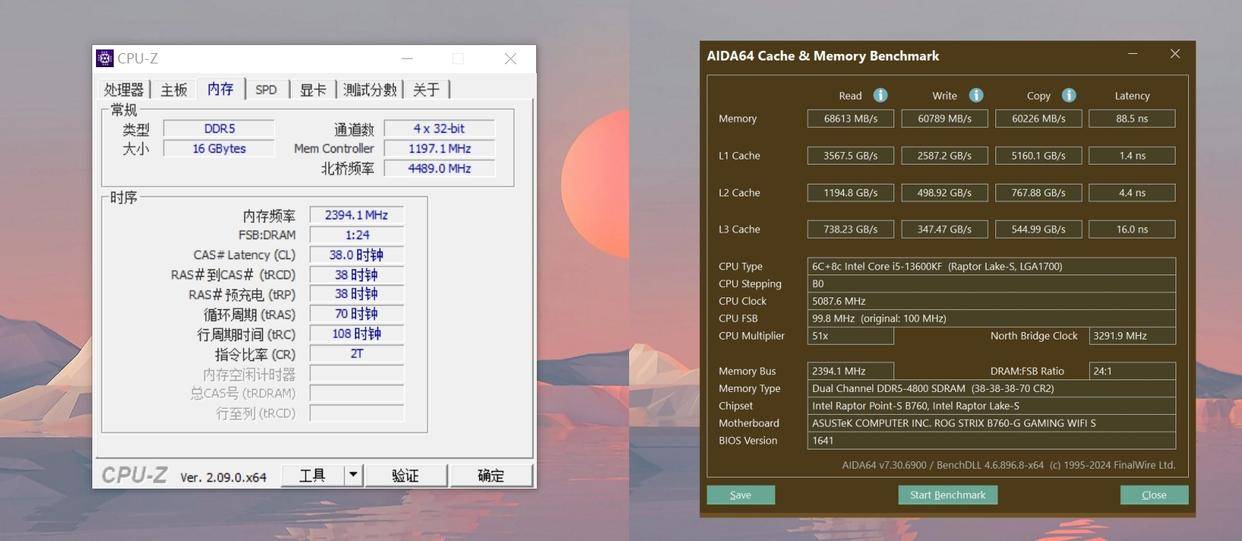1242x541 pixels.
Task: Click Save in AIDA64 benchmark window
Action: tap(741, 495)
